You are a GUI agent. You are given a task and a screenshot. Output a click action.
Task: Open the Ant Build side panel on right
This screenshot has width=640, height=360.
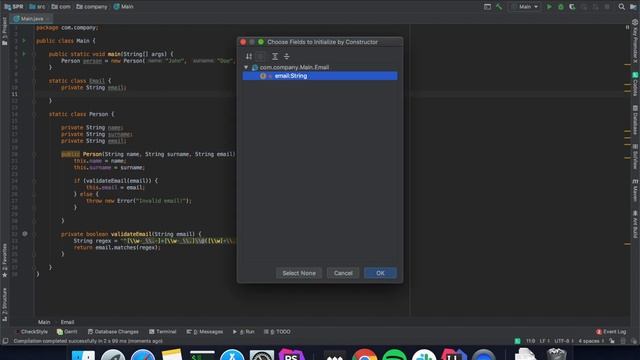(635, 224)
